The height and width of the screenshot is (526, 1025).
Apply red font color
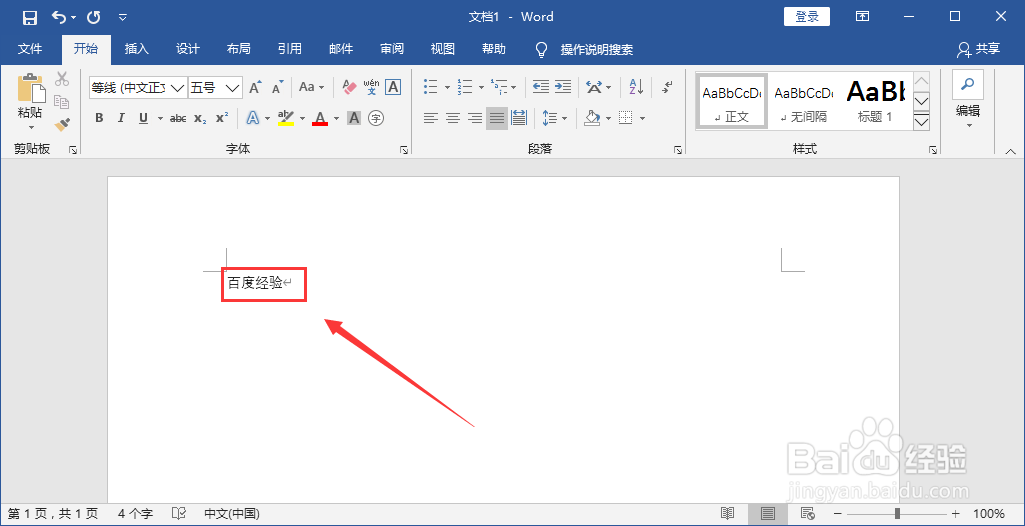point(320,118)
